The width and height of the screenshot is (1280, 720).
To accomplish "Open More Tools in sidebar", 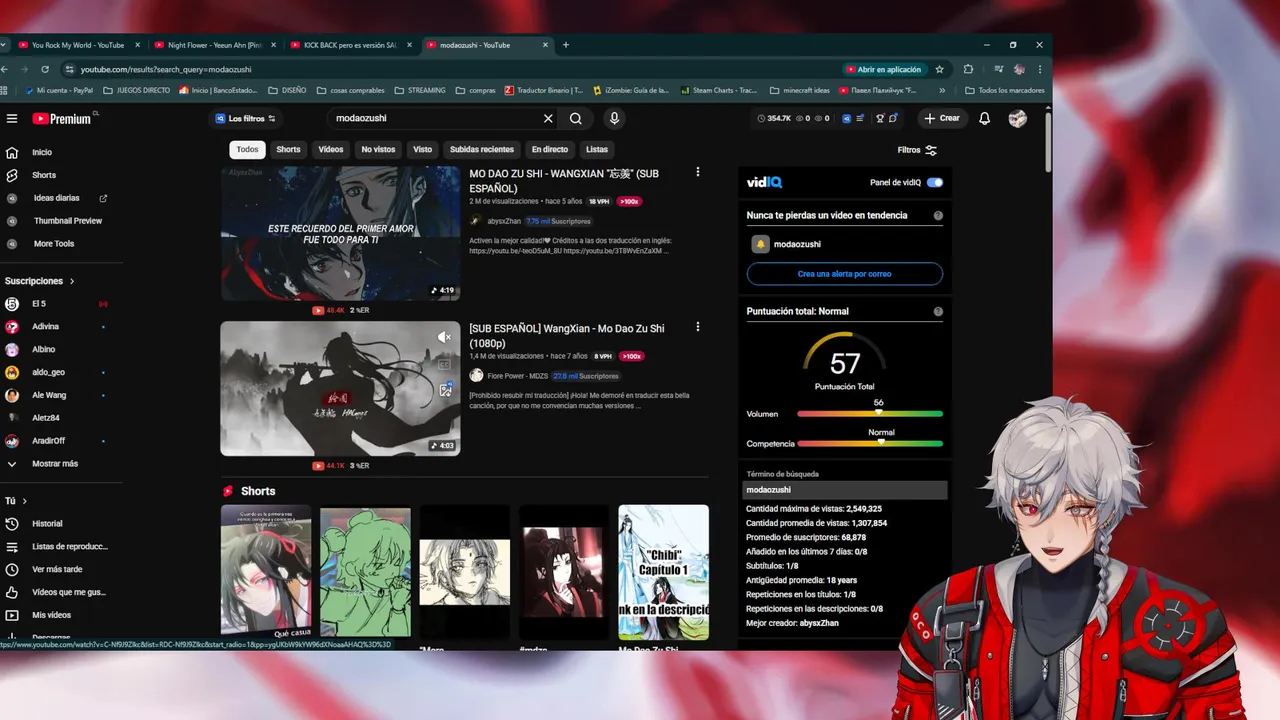I will (53, 244).
